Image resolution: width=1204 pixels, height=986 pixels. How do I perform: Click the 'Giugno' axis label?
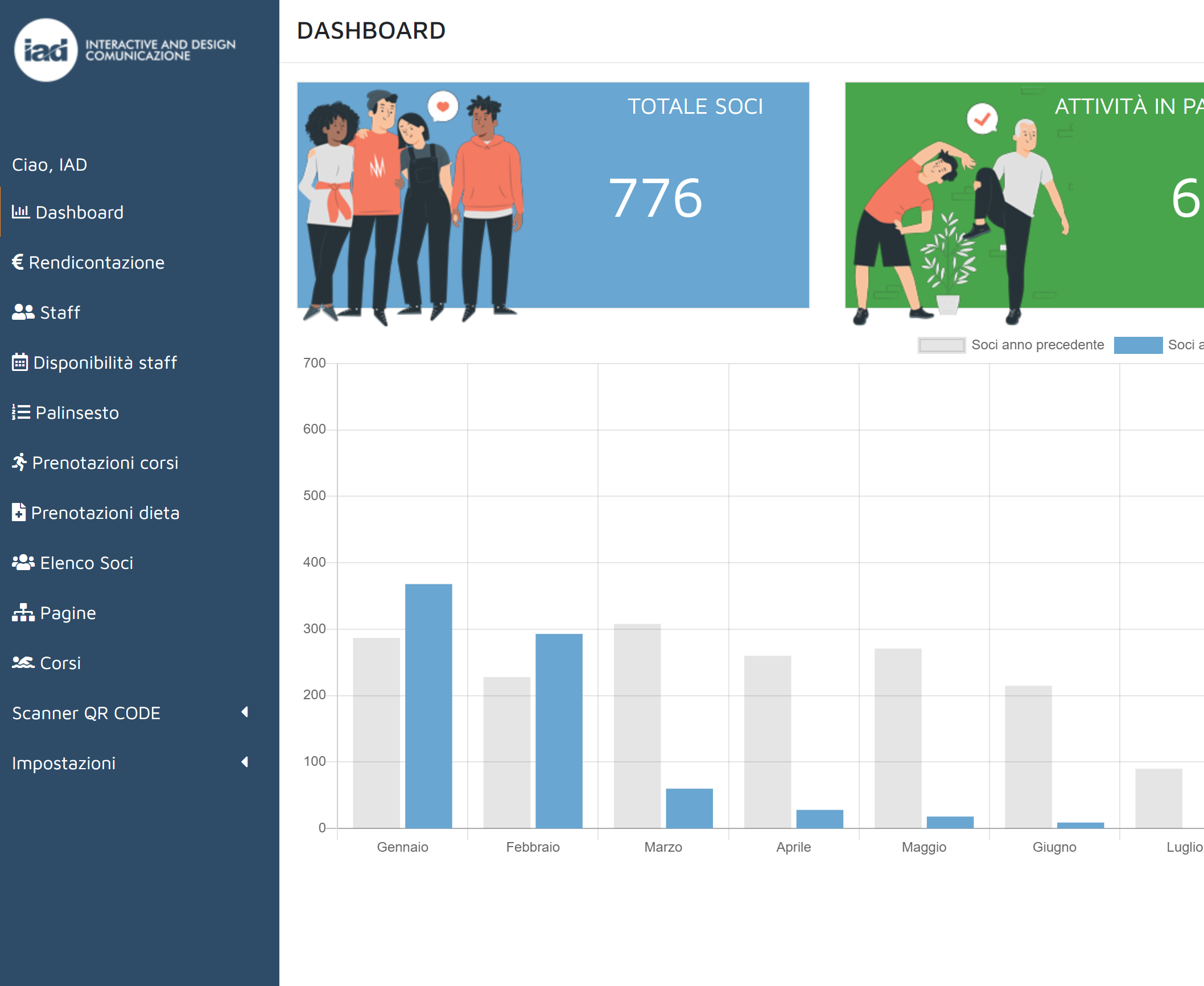pos(1054,847)
